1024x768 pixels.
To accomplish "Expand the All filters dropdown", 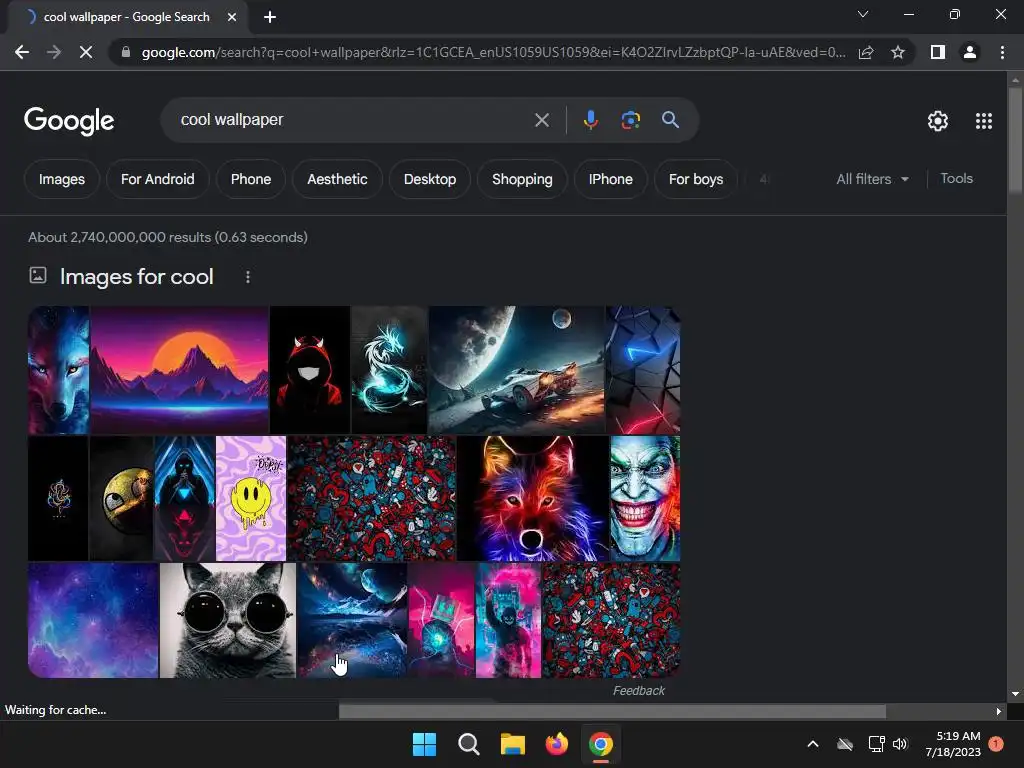I will 872,179.
